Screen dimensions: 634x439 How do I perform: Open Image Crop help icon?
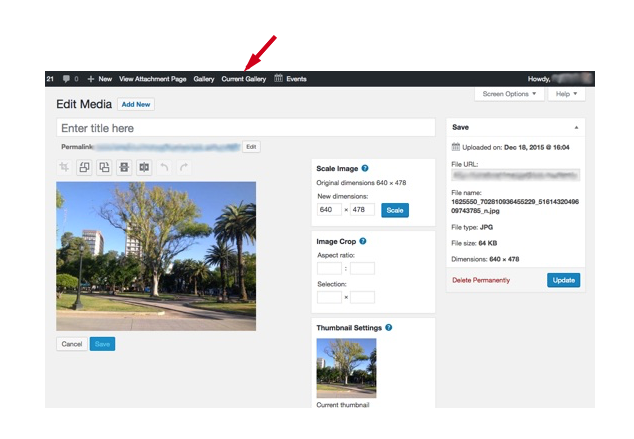(x=363, y=241)
